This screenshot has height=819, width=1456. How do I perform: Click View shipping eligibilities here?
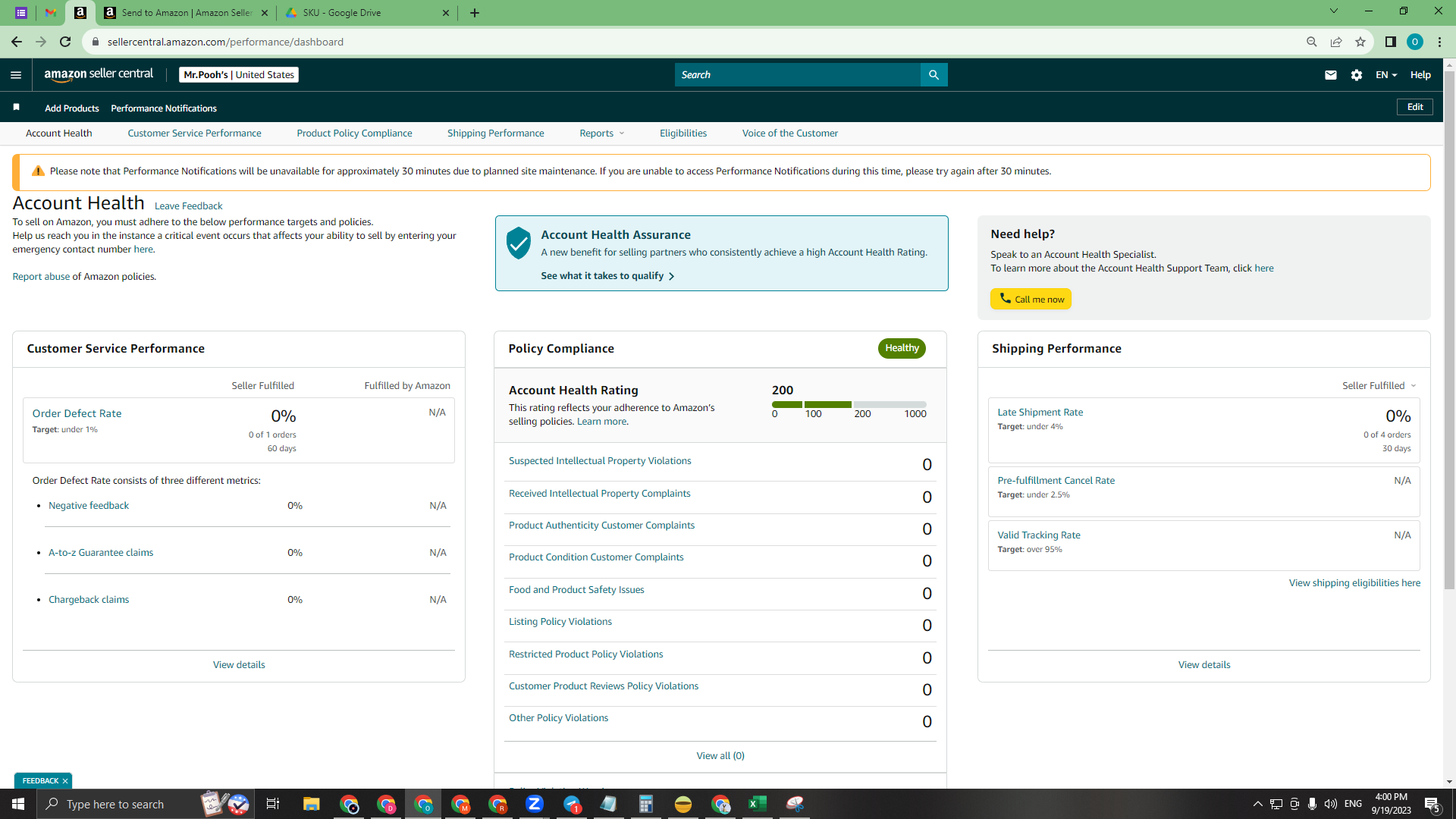[1354, 583]
